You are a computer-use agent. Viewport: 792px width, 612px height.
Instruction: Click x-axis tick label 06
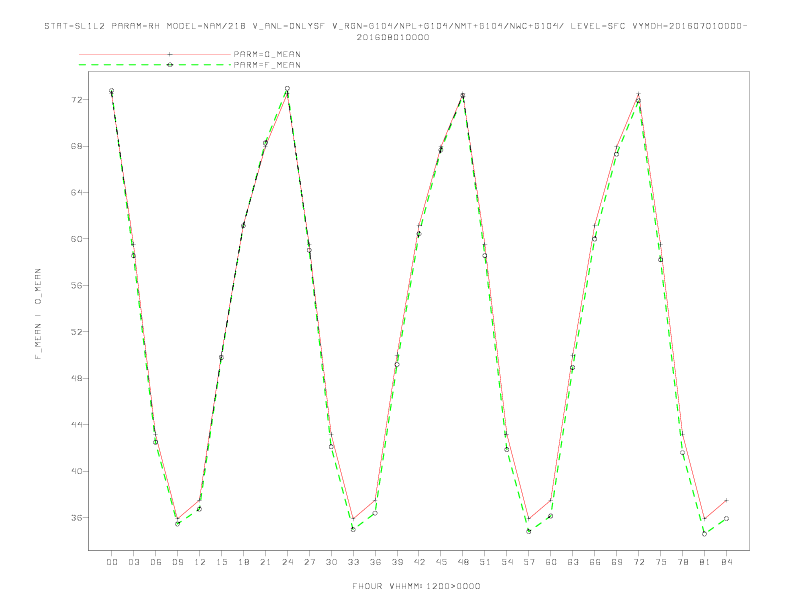tap(156, 562)
